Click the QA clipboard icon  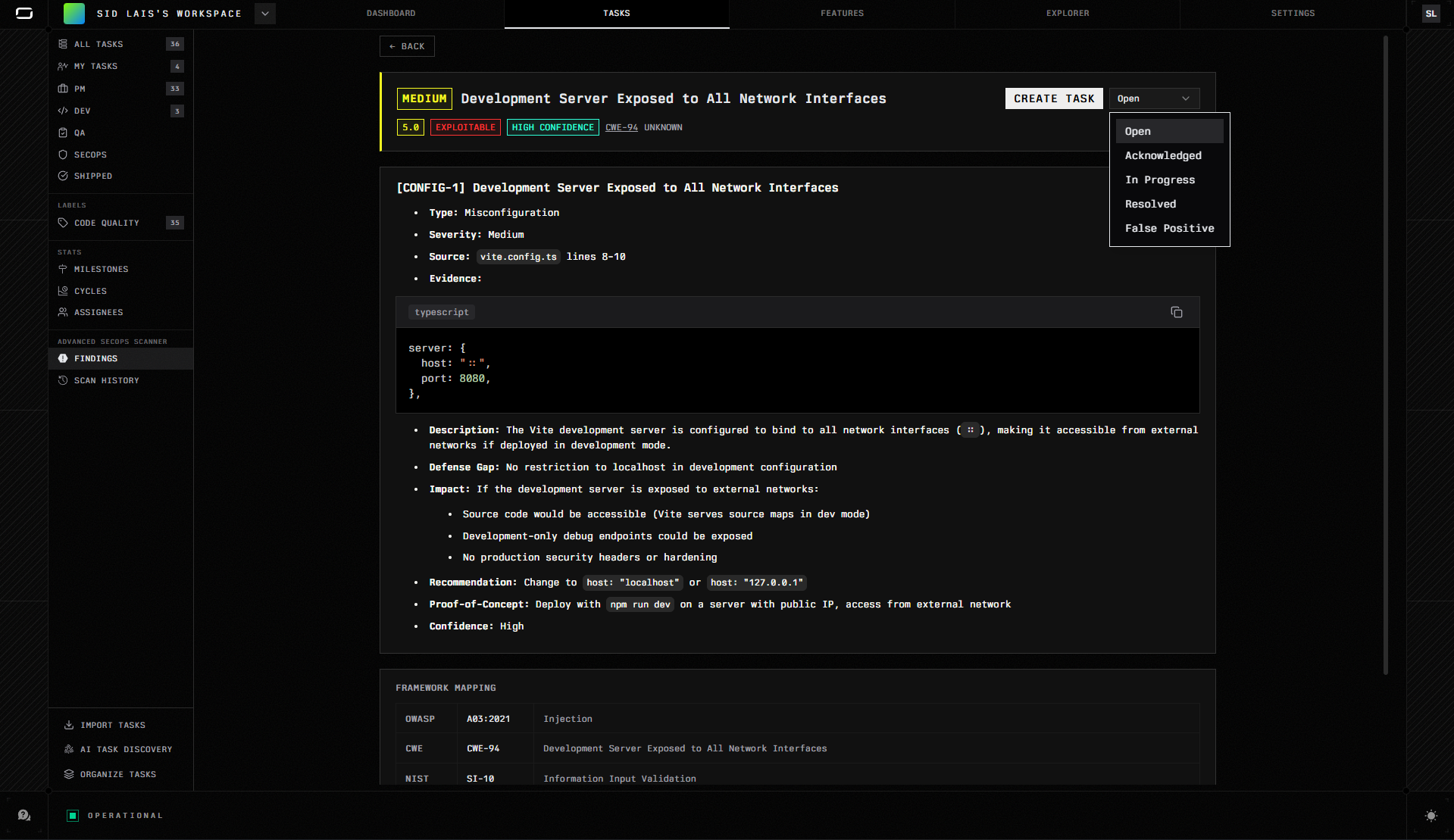63,133
